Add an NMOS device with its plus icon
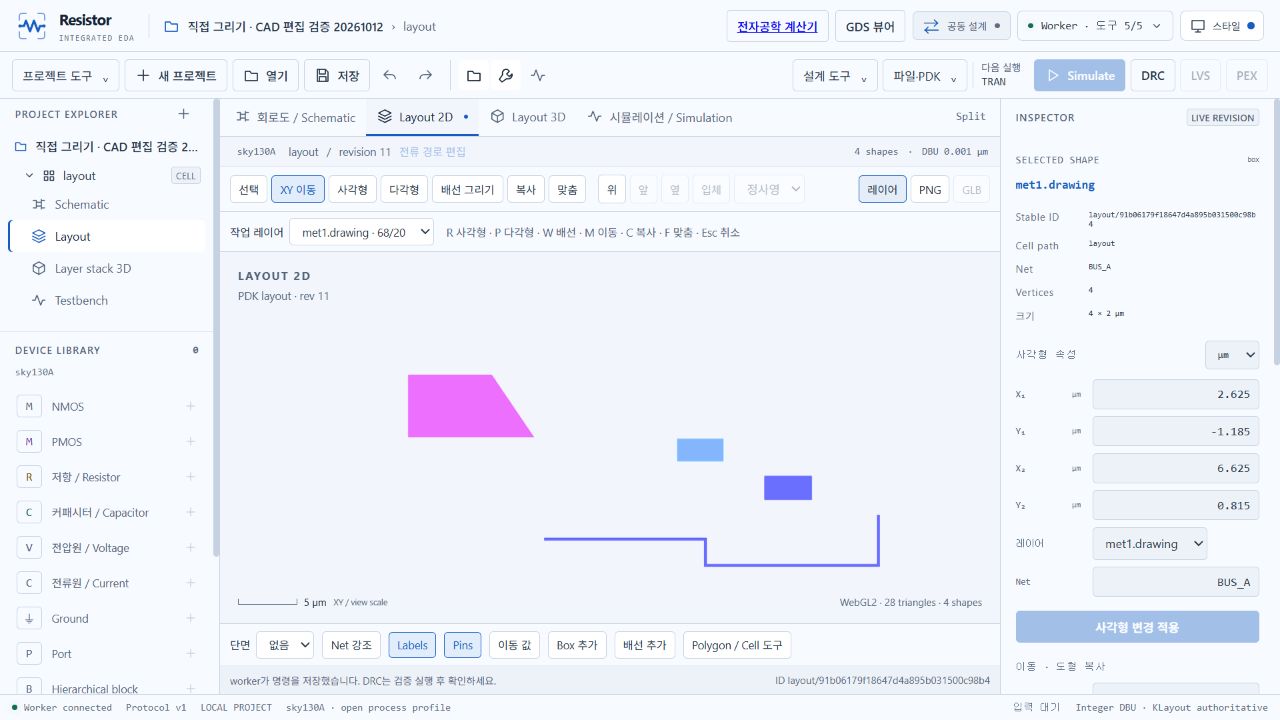1280x720 pixels. point(191,406)
